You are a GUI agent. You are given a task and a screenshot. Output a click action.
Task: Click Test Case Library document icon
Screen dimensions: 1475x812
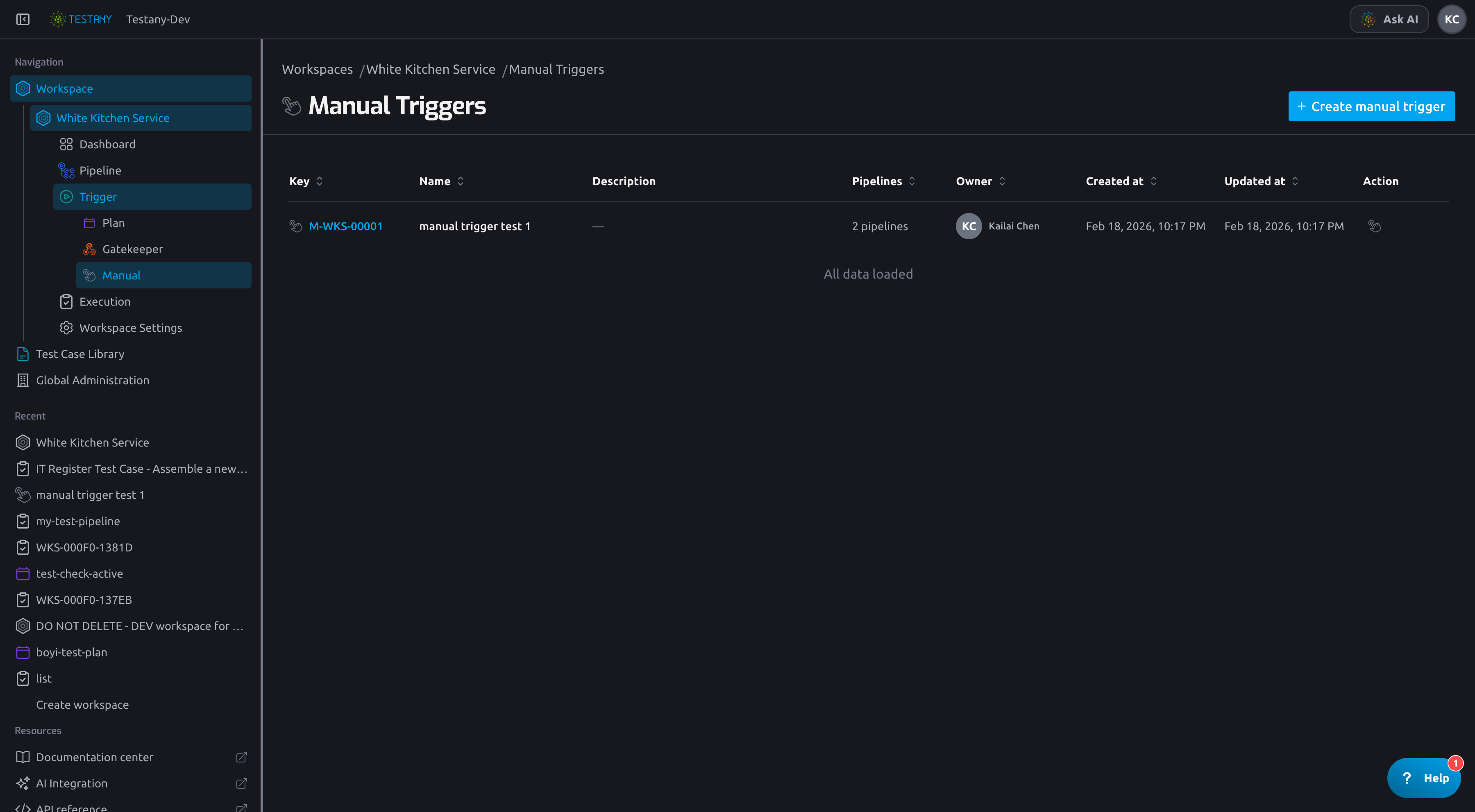tap(23, 354)
